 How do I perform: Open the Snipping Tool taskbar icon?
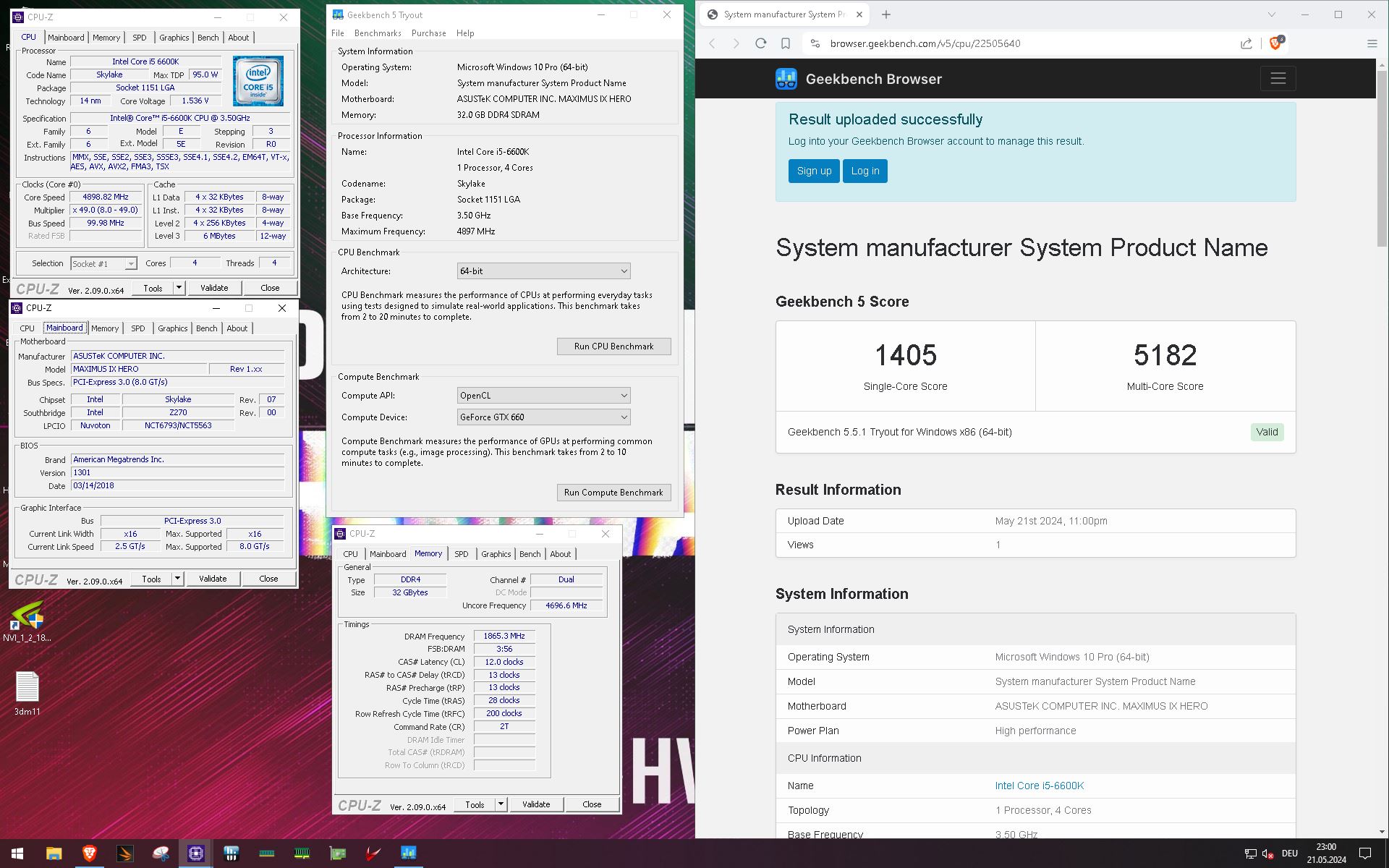(161, 854)
